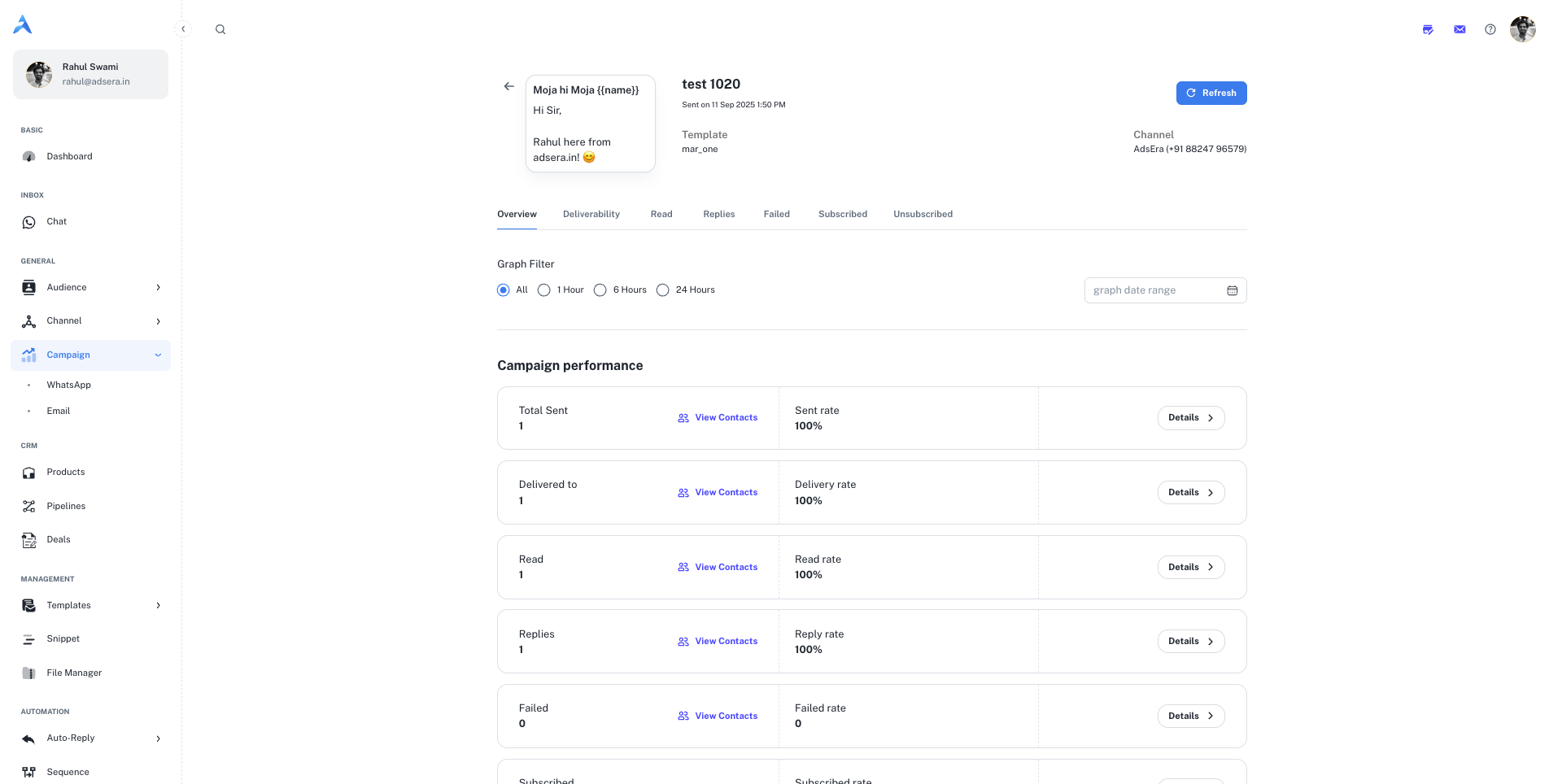Click the search magnifier icon
This screenshot has width=1562, height=784.
[x=220, y=29]
